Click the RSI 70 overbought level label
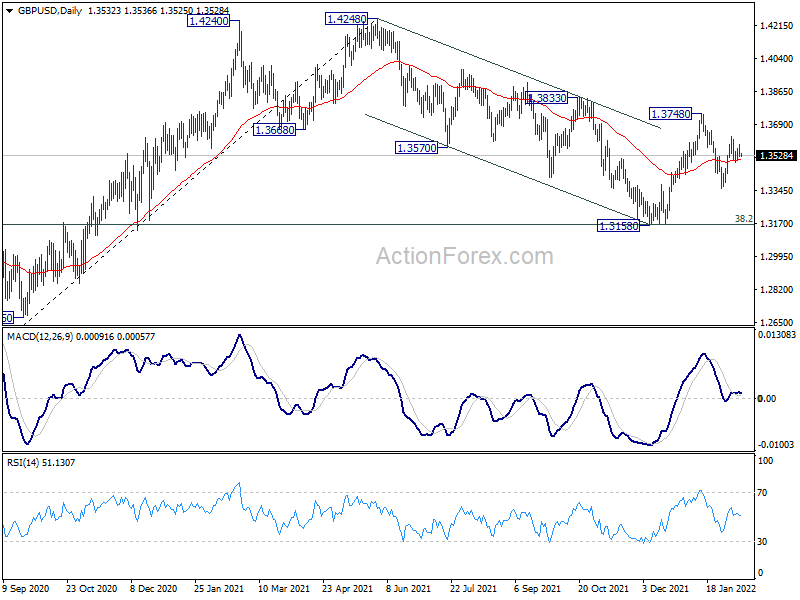 click(762, 492)
